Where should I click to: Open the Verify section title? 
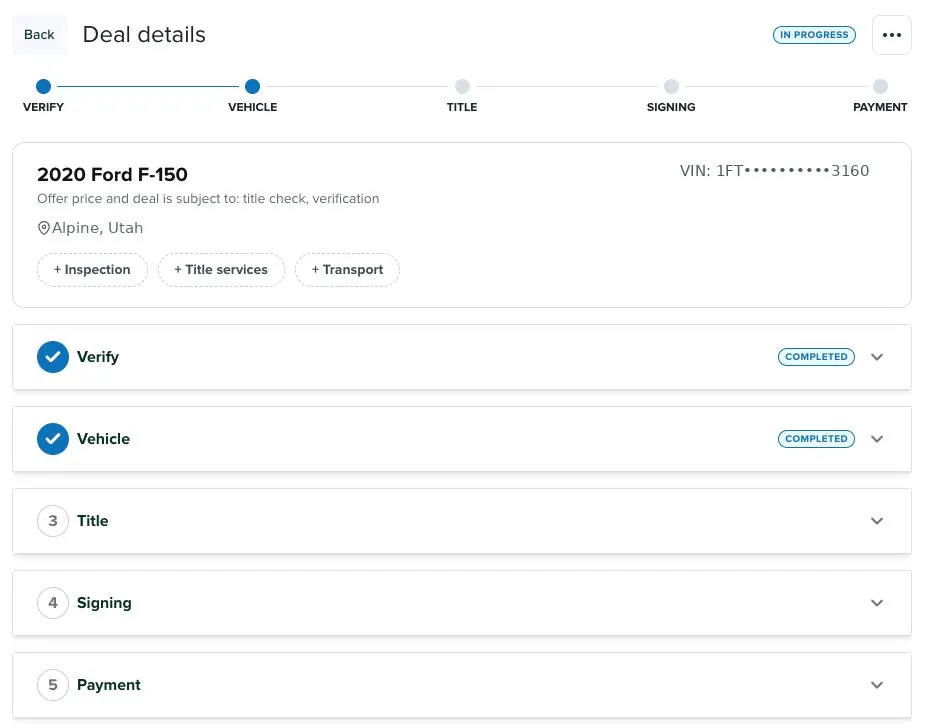[x=98, y=357]
